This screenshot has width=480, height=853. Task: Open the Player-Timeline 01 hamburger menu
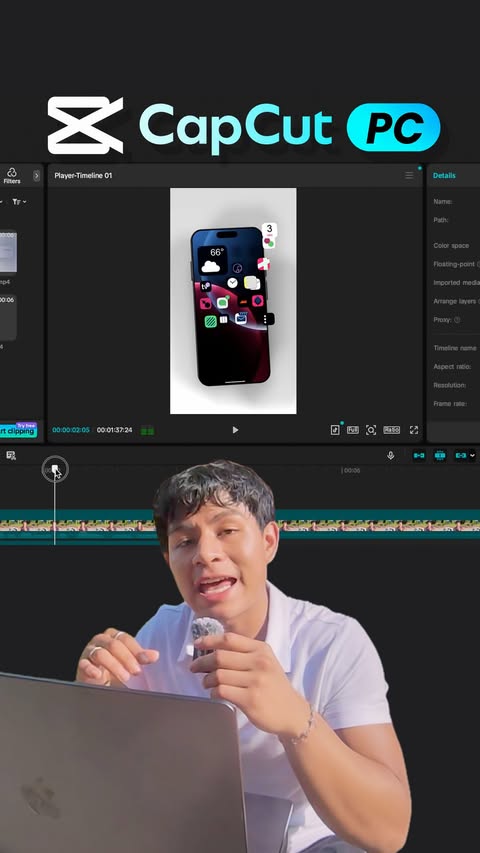pos(409,175)
